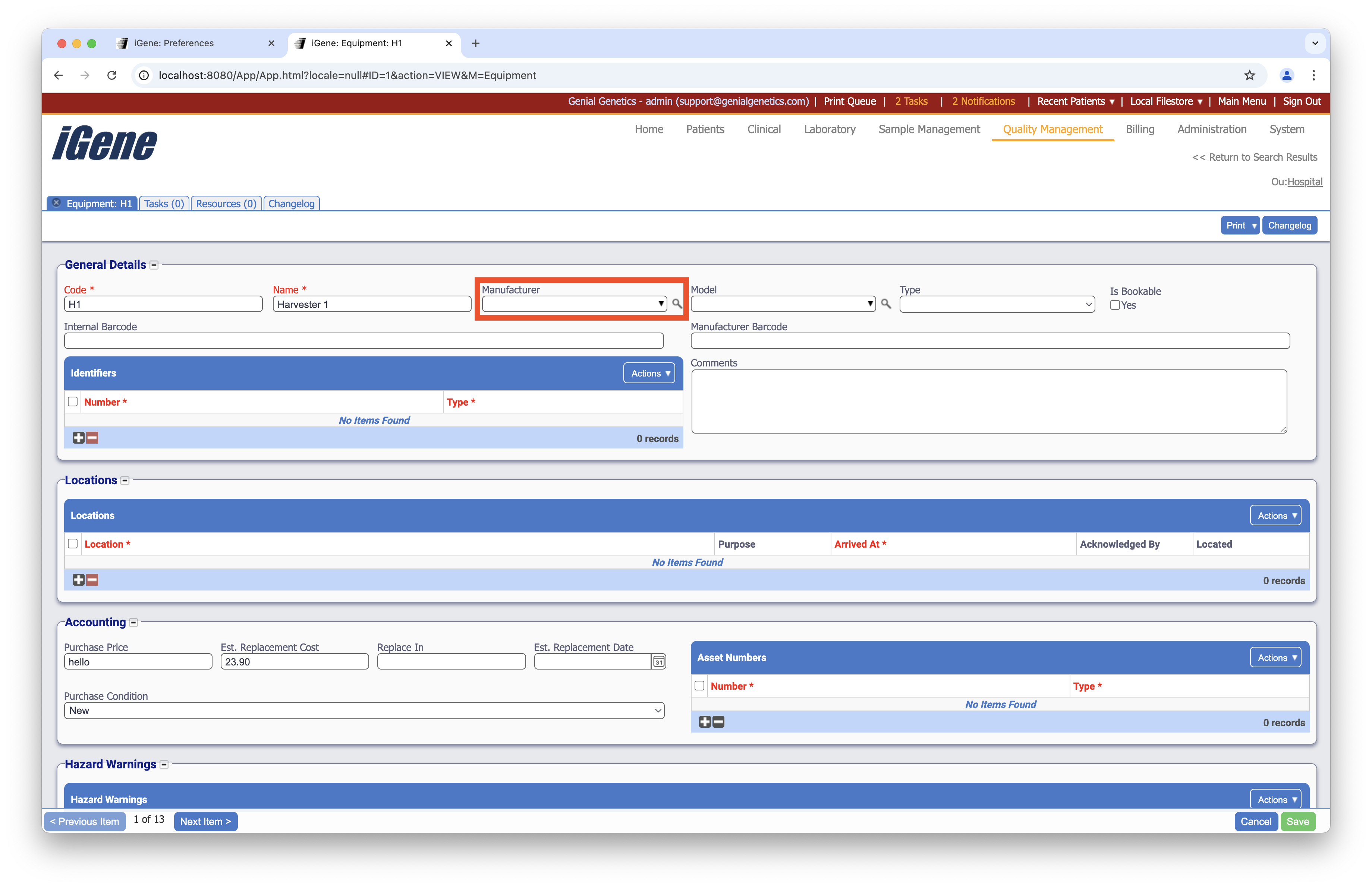Click the Model search magnifier icon

tap(886, 304)
